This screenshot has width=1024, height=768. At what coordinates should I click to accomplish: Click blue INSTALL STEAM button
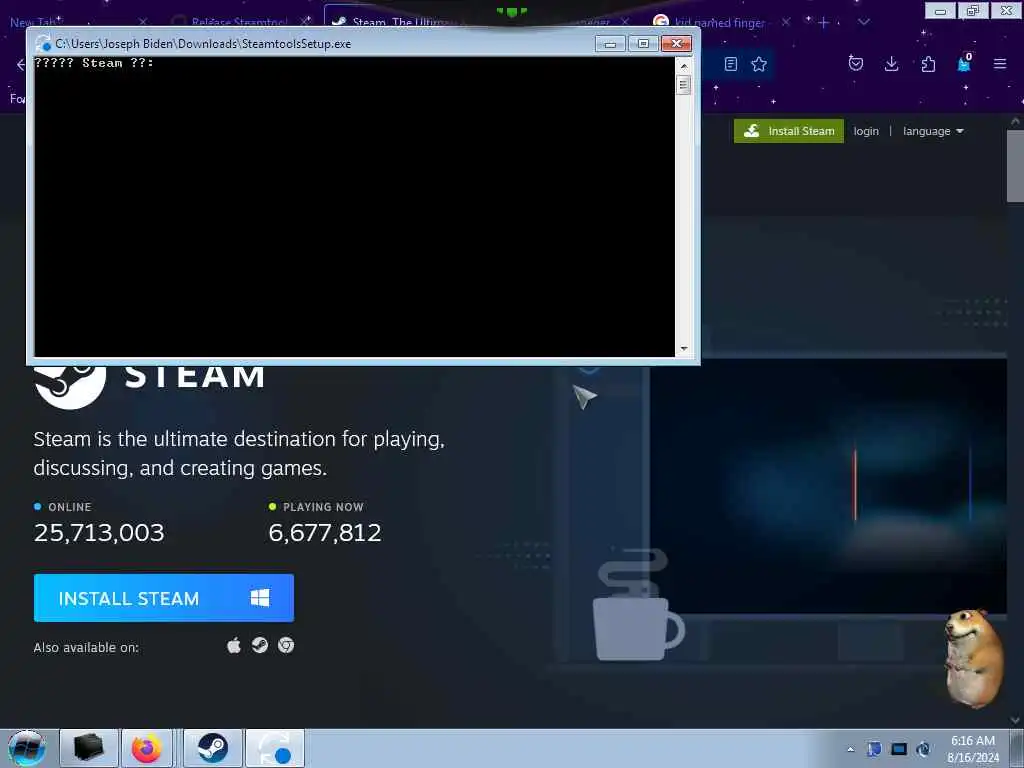coord(164,598)
